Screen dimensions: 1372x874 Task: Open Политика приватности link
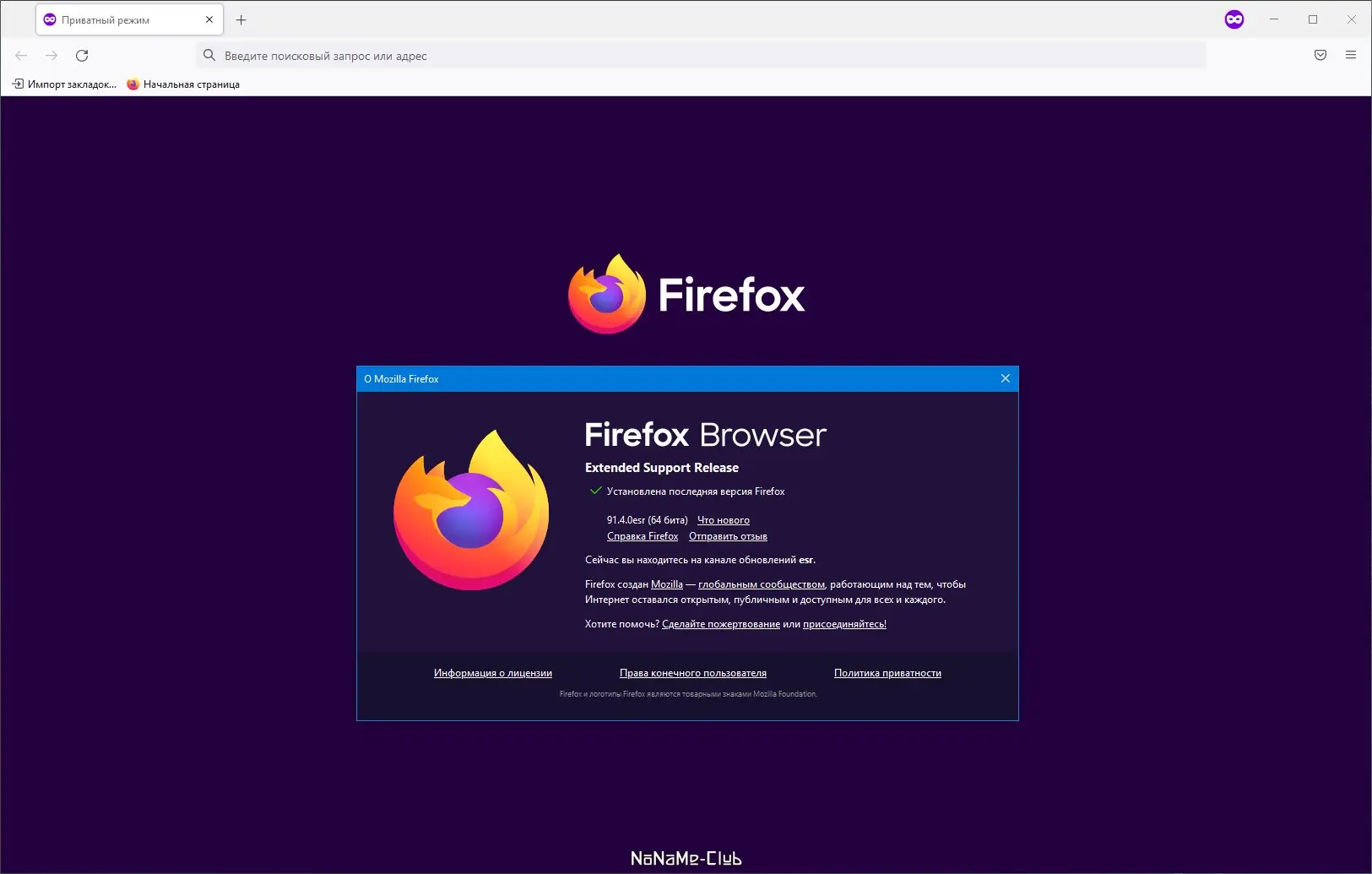(887, 673)
